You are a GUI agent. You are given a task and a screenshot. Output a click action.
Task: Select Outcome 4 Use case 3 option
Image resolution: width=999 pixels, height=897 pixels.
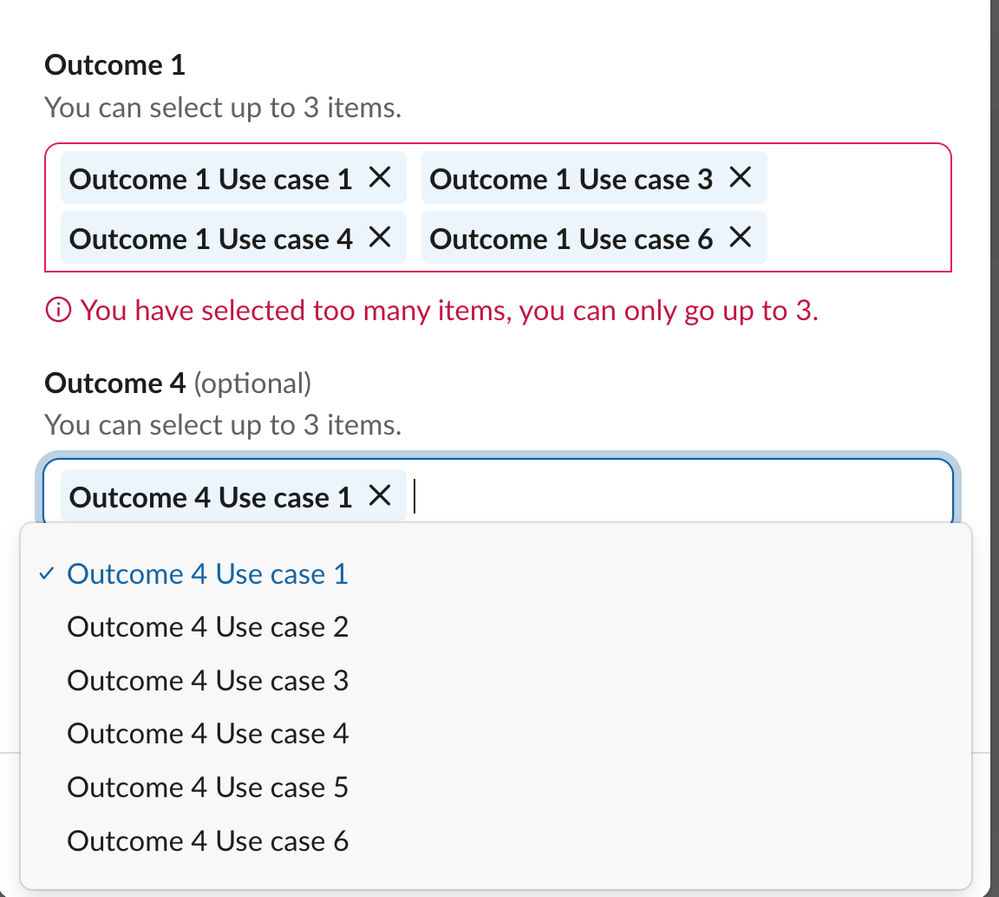click(x=207, y=681)
